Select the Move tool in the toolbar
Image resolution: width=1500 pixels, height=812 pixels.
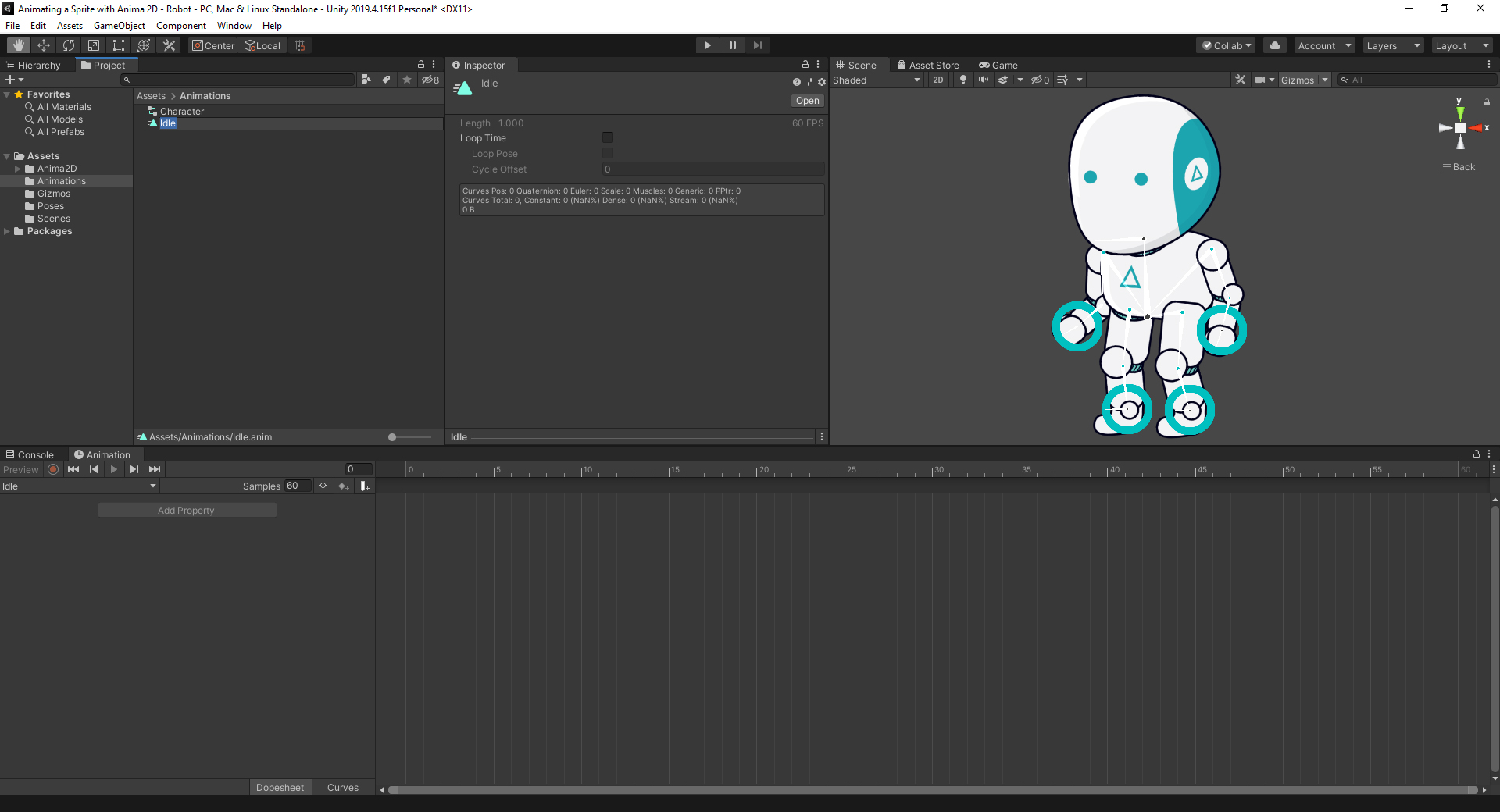tap(44, 45)
